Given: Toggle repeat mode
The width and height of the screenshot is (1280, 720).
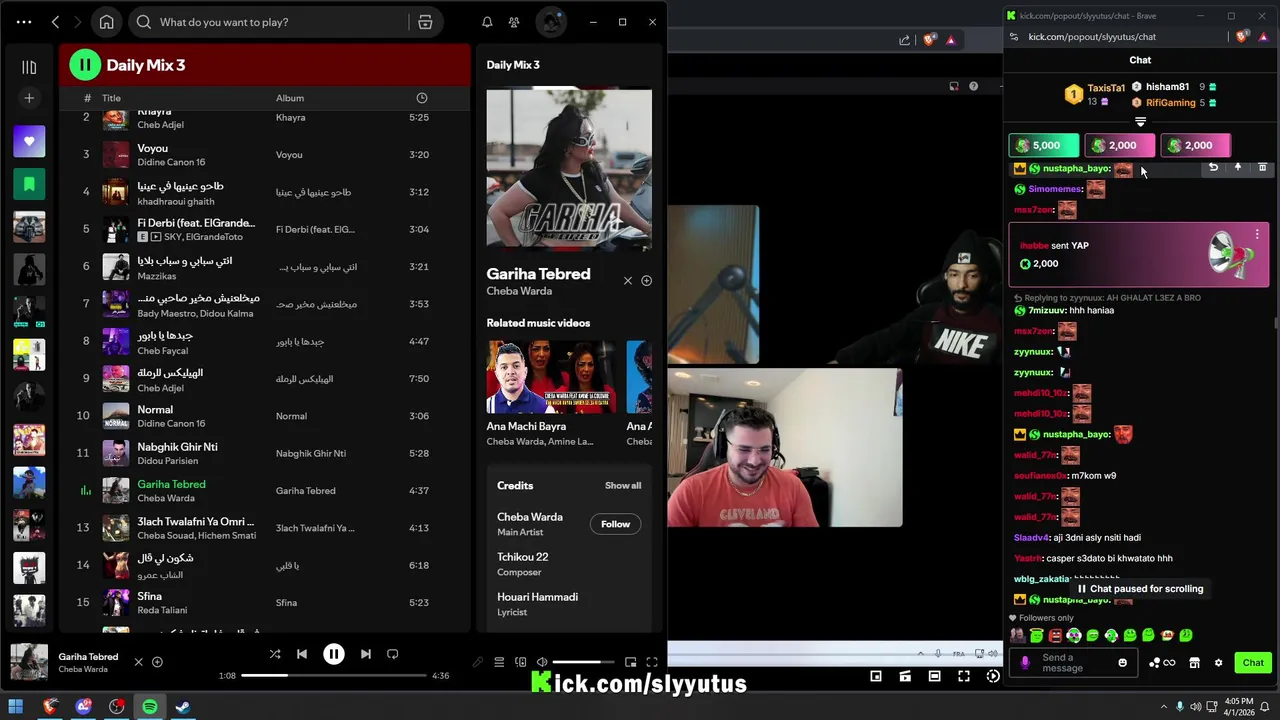Looking at the screenshot, I should coord(393,654).
